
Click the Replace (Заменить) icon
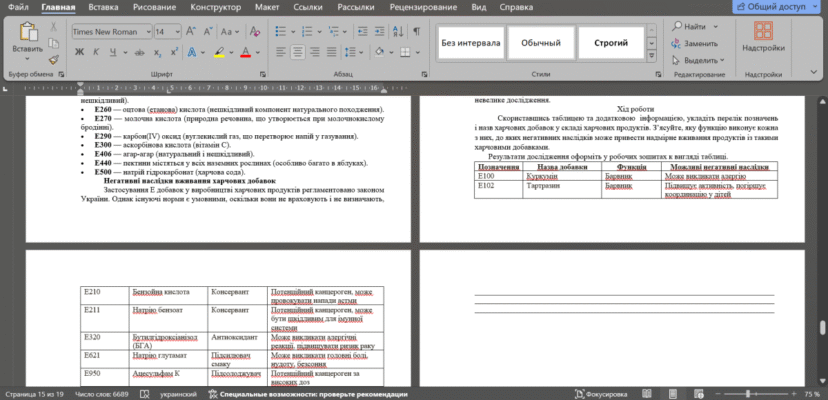tap(692, 44)
